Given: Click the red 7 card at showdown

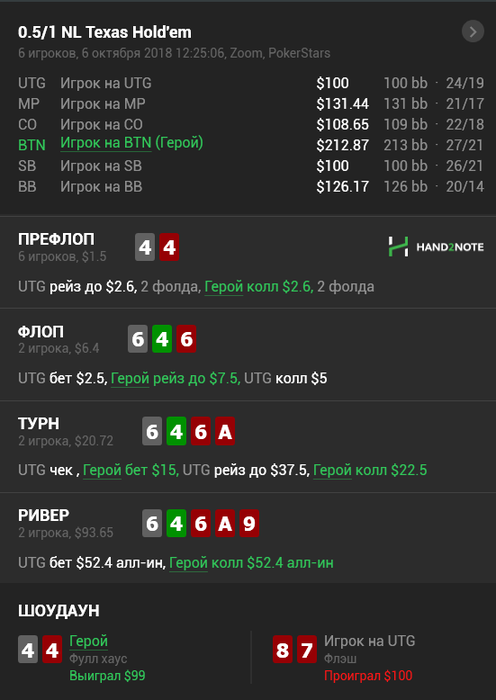Looking at the screenshot, I should (x=307, y=650).
